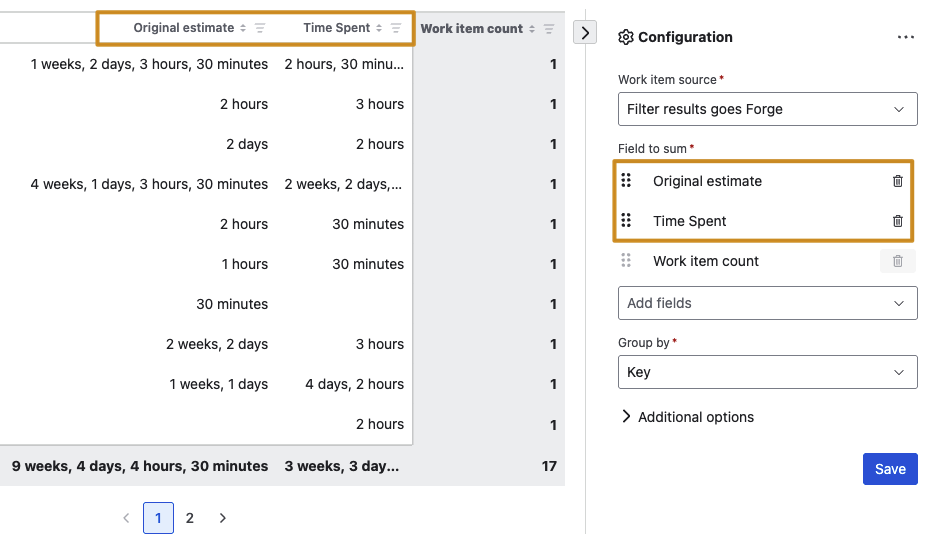This screenshot has width=941, height=545.
Task: Open the Original estimate column filter
Action: [x=260, y=29]
